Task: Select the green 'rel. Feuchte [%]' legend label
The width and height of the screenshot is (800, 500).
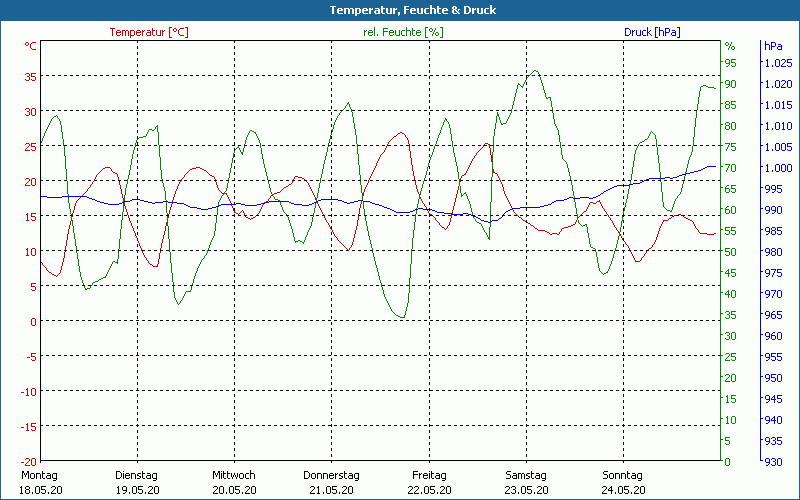Action: [x=403, y=32]
